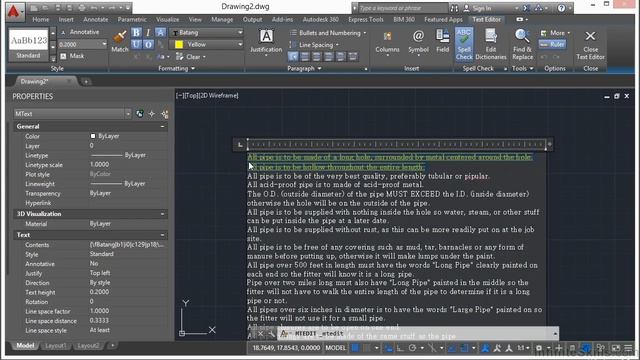Open the Justification menu
640x360 pixels.
266,42
